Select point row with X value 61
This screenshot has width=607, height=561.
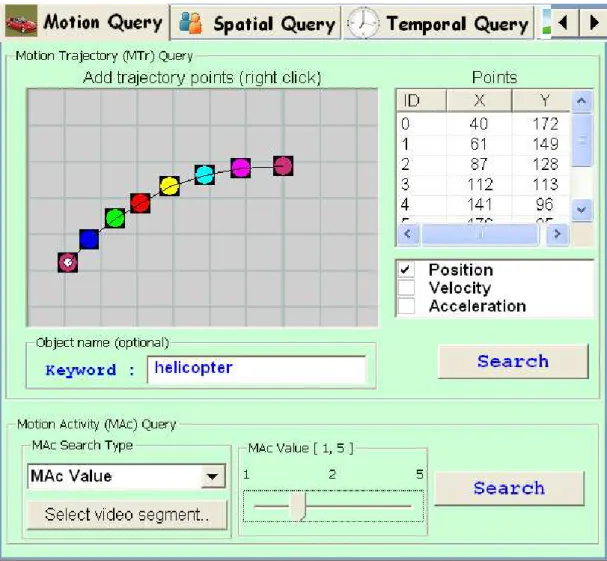tap(483, 144)
